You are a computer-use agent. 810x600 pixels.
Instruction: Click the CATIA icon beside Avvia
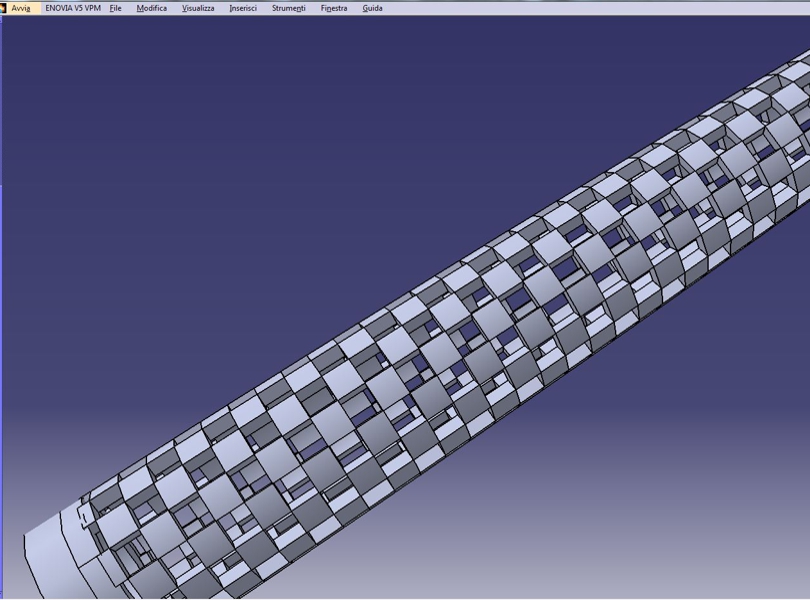click(x=4, y=8)
